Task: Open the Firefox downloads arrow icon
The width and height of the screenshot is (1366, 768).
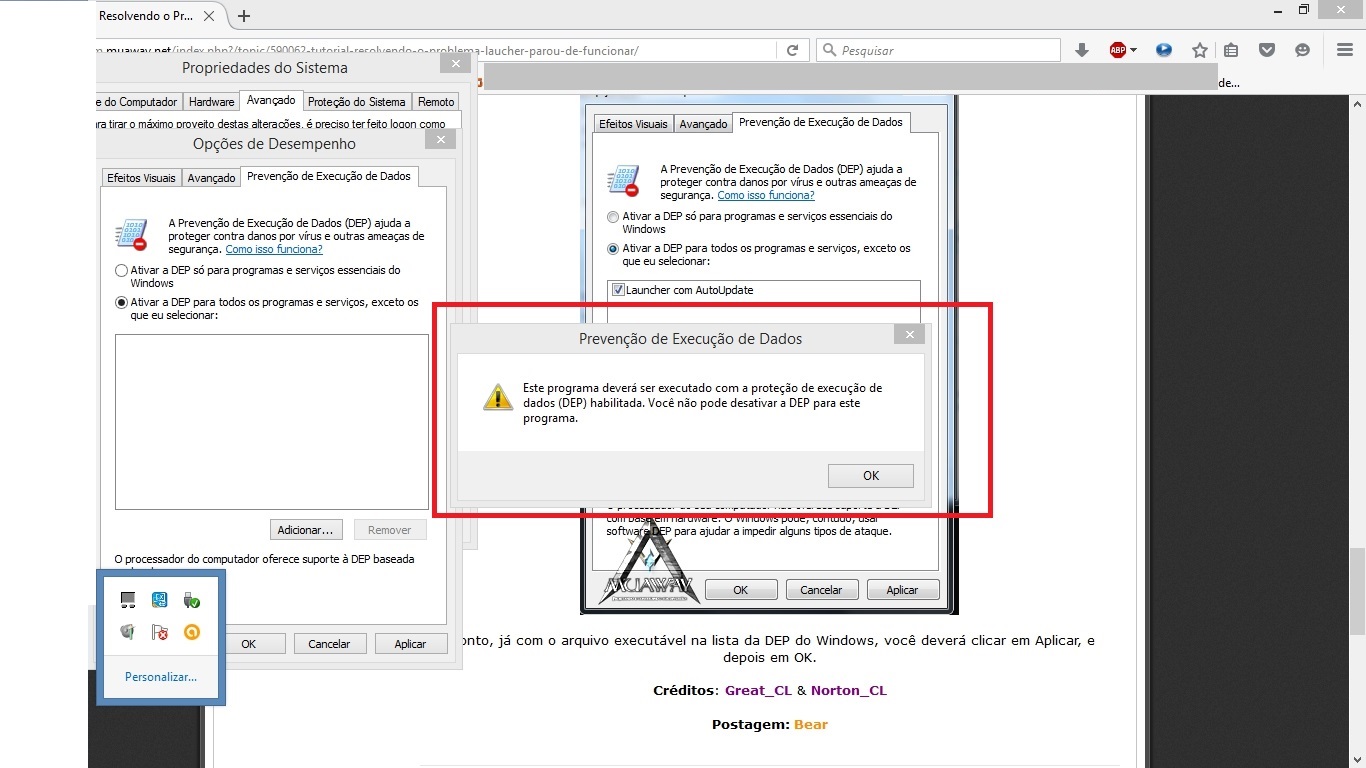Action: (1081, 50)
